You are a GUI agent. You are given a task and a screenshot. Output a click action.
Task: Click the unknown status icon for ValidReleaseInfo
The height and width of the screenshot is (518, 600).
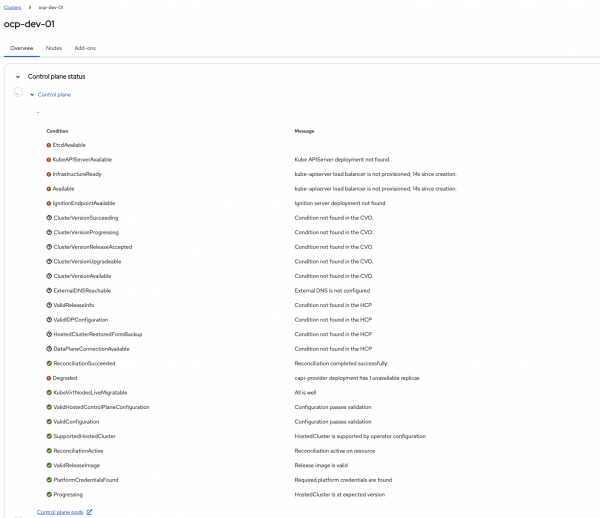click(x=49, y=305)
